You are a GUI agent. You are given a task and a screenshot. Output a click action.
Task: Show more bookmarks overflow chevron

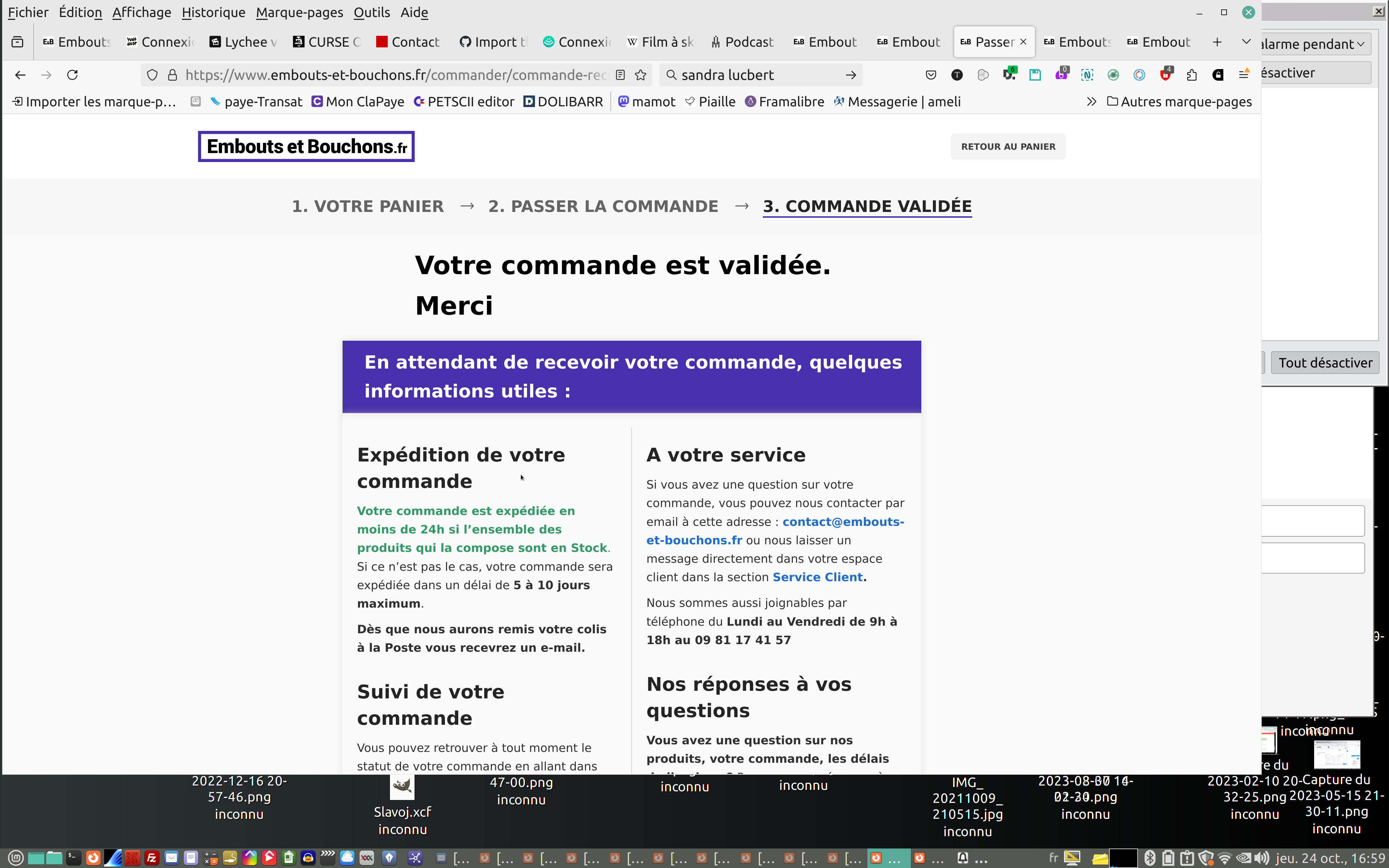[1091, 102]
